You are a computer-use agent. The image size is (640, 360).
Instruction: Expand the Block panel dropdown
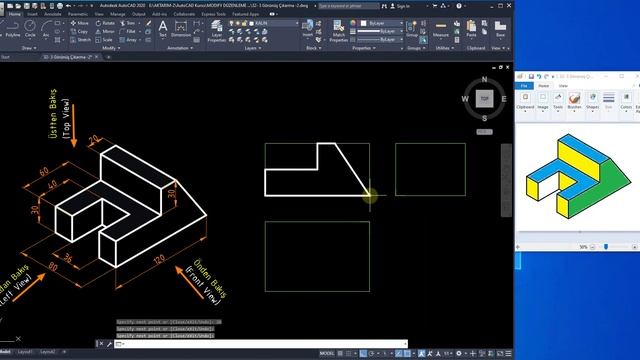313,48
